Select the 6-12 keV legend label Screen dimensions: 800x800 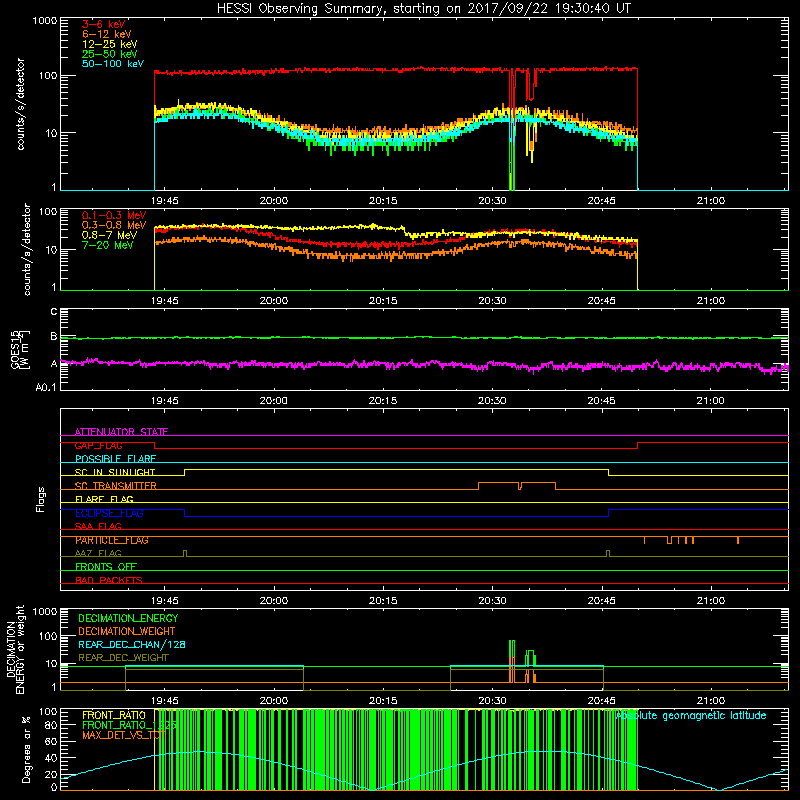(x=107, y=34)
